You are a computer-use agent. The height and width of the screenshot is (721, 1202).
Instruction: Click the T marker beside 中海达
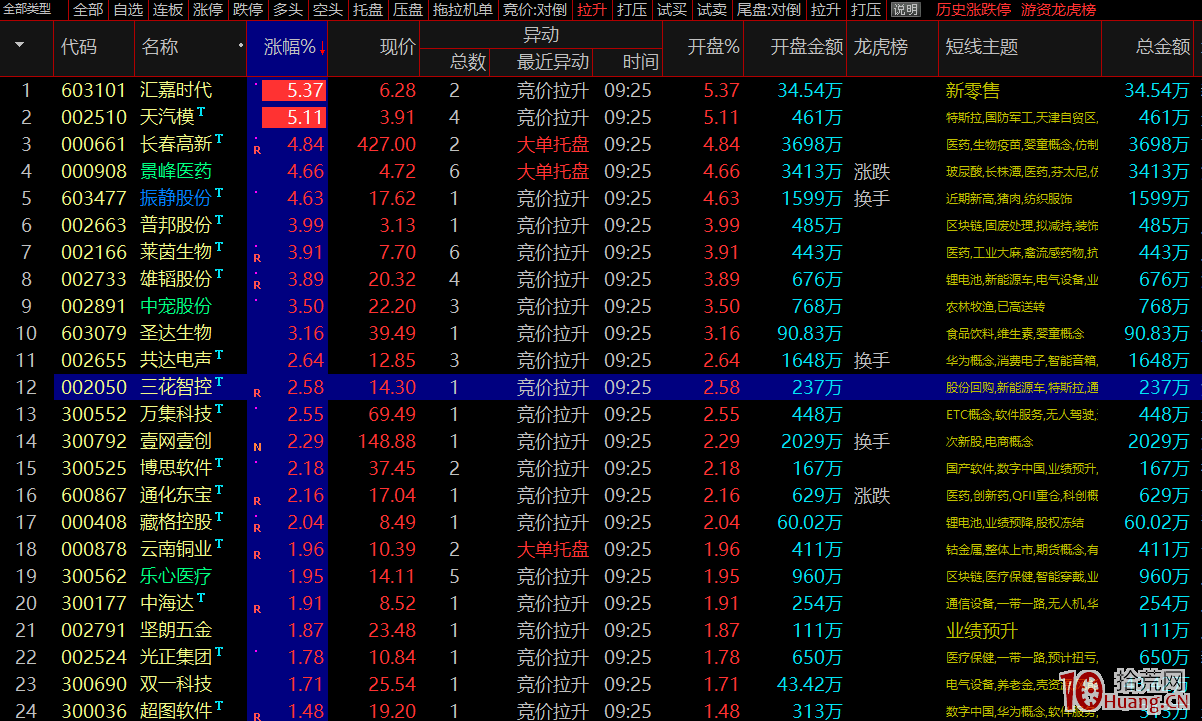201,598
